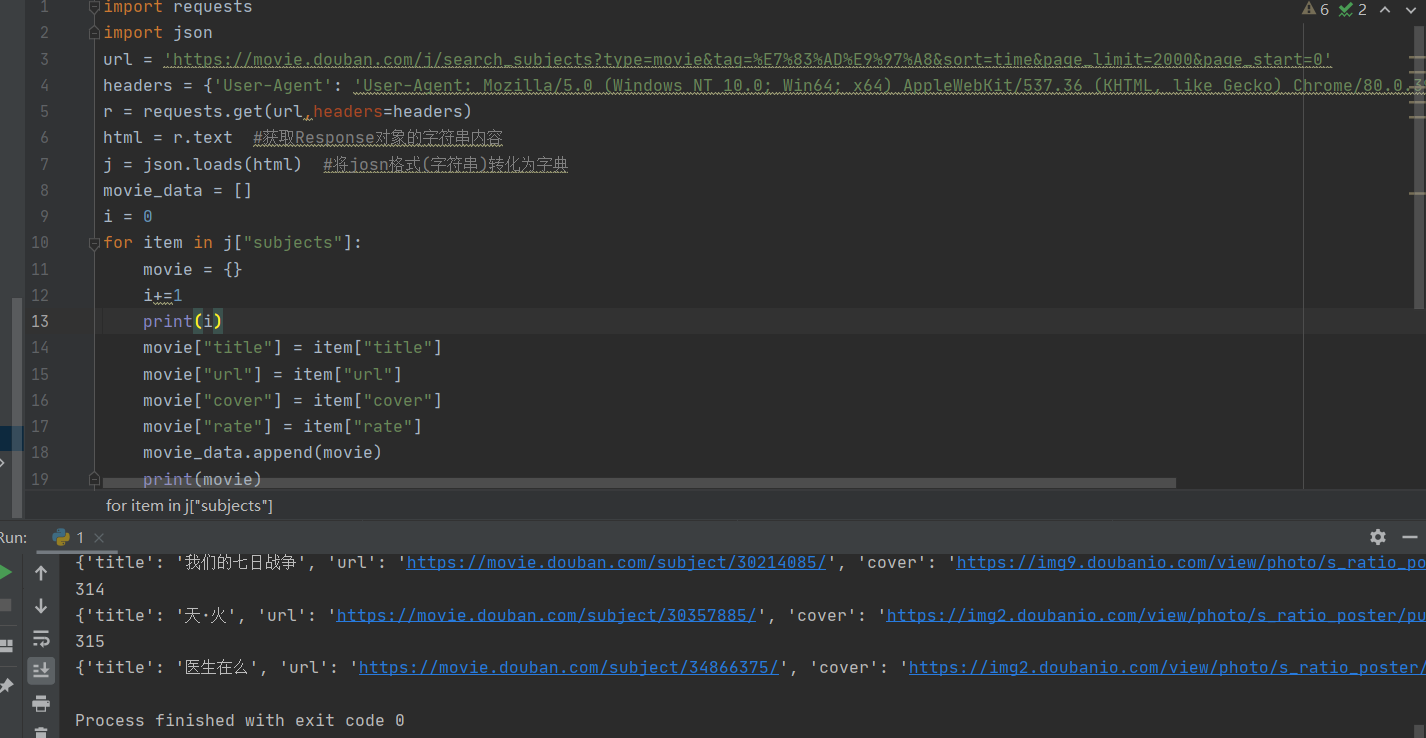Click the User-Agent header string on line 4
The height and width of the screenshot is (738, 1426).
pos(890,85)
